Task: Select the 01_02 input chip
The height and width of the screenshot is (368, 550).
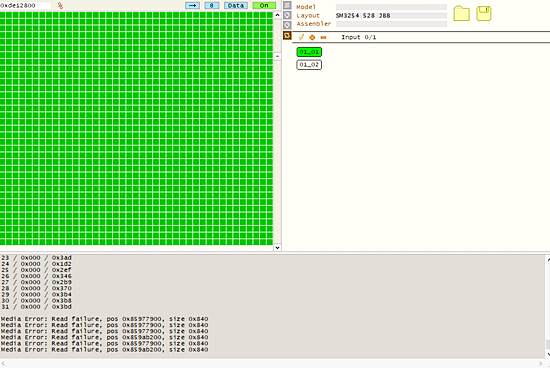Action: [309, 65]
